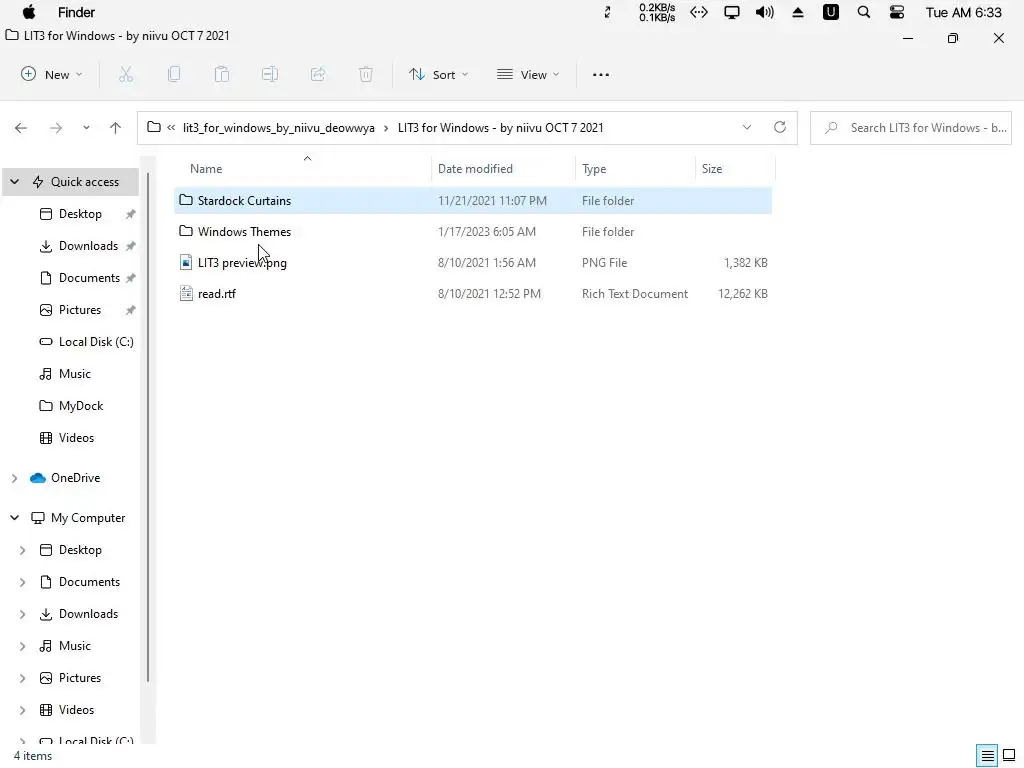Expand Pictures under My Computer
Screen dimensions: 1024x768
[22, 678]
